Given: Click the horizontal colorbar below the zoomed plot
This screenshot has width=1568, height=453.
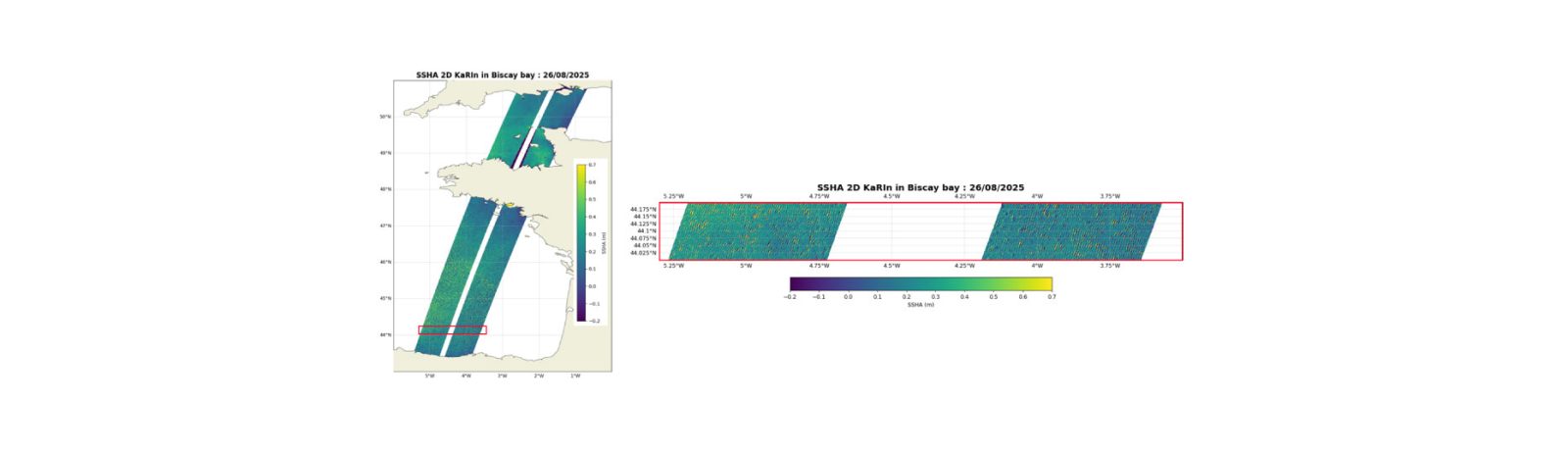Looking at the screenshot, I should 920,284.
